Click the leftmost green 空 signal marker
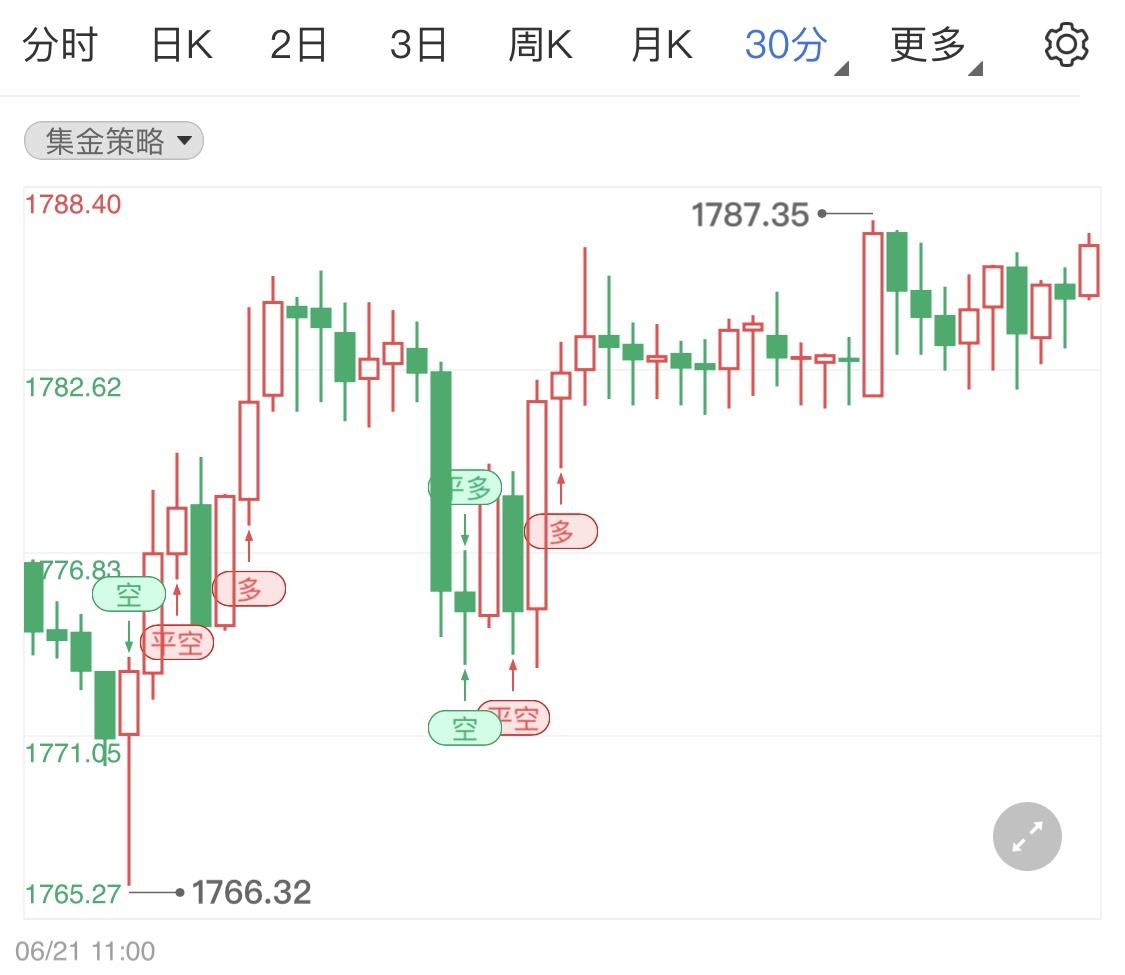This screenshot has height=975, width=1125. 129,595
